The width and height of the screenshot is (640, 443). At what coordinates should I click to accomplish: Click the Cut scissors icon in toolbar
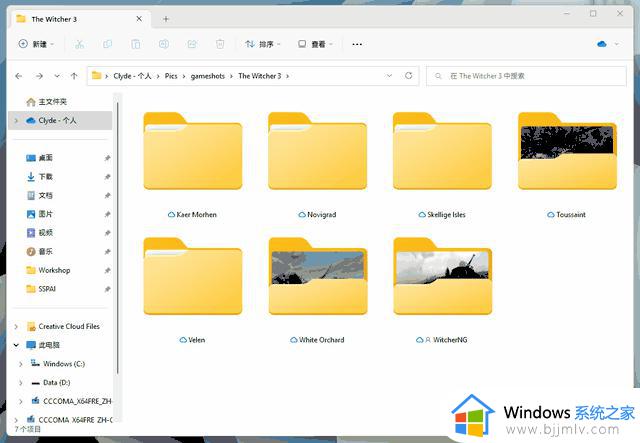[x=80, y=44]
